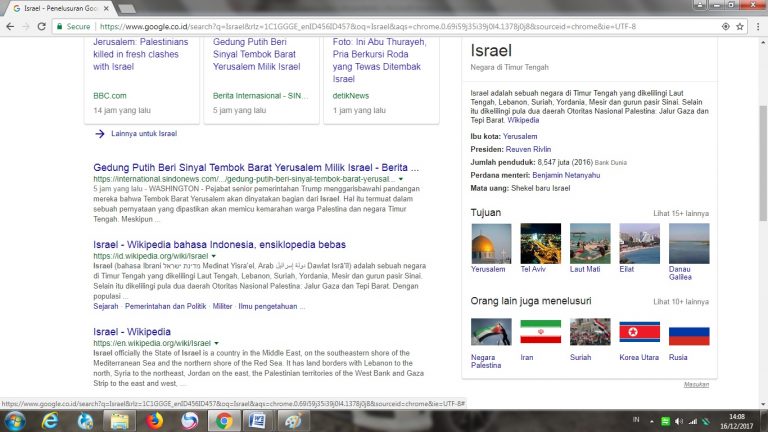Open Firefox from the taskbar
This screenshot has width=768, height=432.
[154, 420]
